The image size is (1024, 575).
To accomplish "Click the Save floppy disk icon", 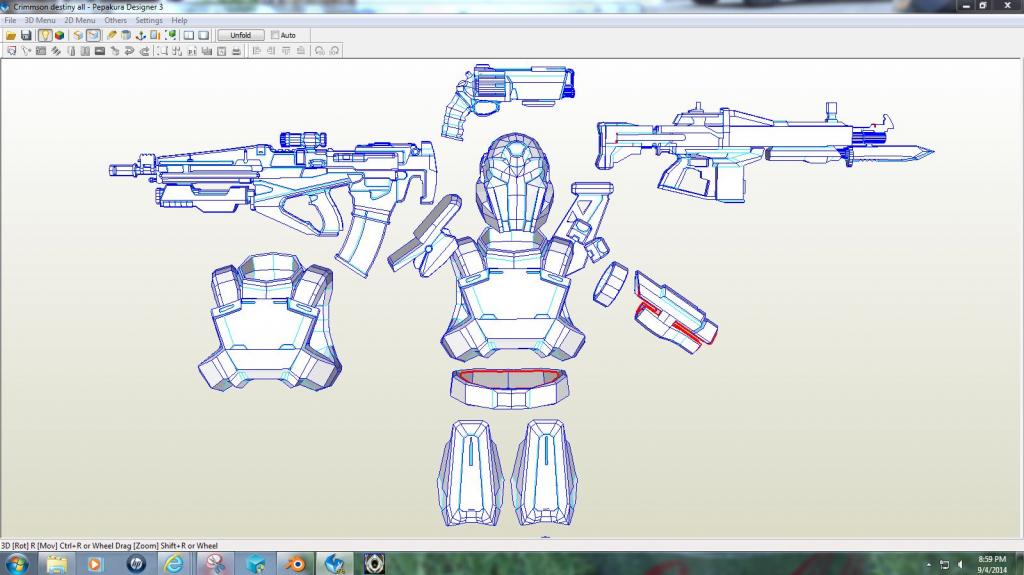I will pos(26,35).
